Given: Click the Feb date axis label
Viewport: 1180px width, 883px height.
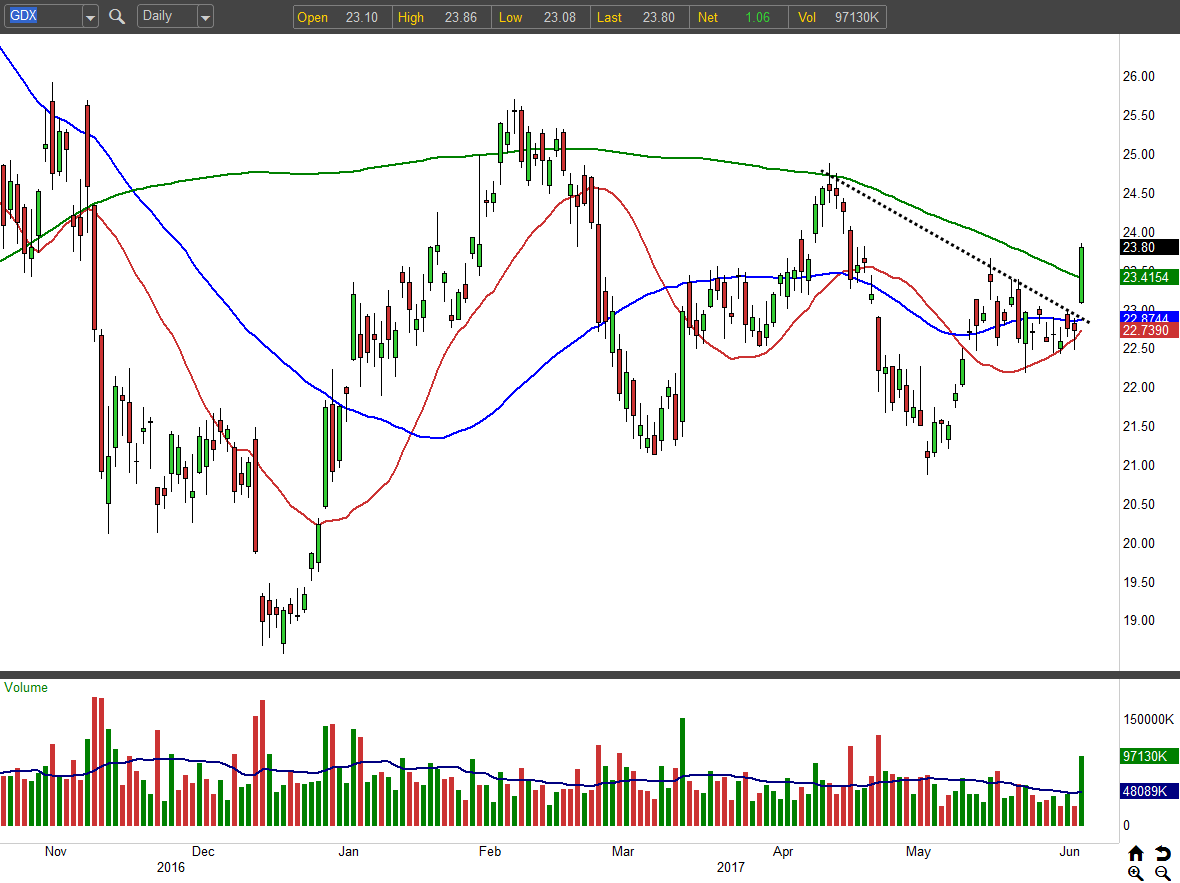Looking at the screenshot, I should (490, 851).
